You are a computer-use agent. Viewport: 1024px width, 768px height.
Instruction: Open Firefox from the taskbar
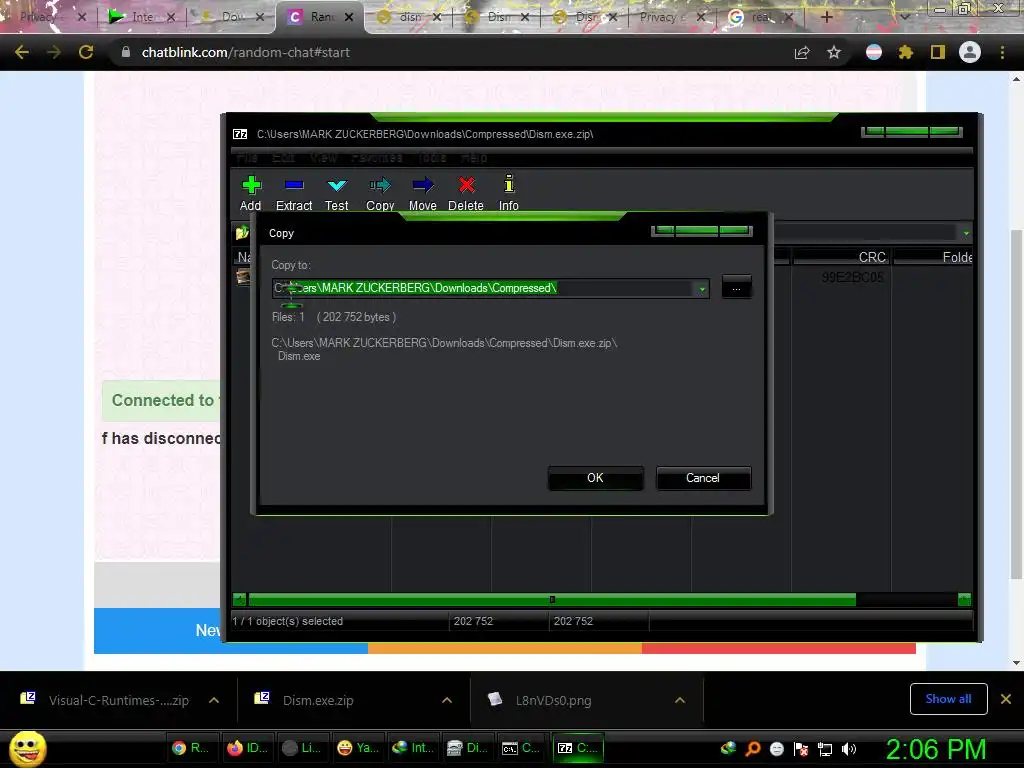tap(246, 748)
